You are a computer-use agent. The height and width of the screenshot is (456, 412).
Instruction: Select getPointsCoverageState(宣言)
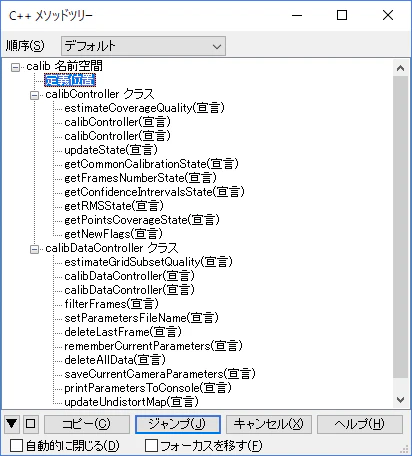(x=142, y=220)
